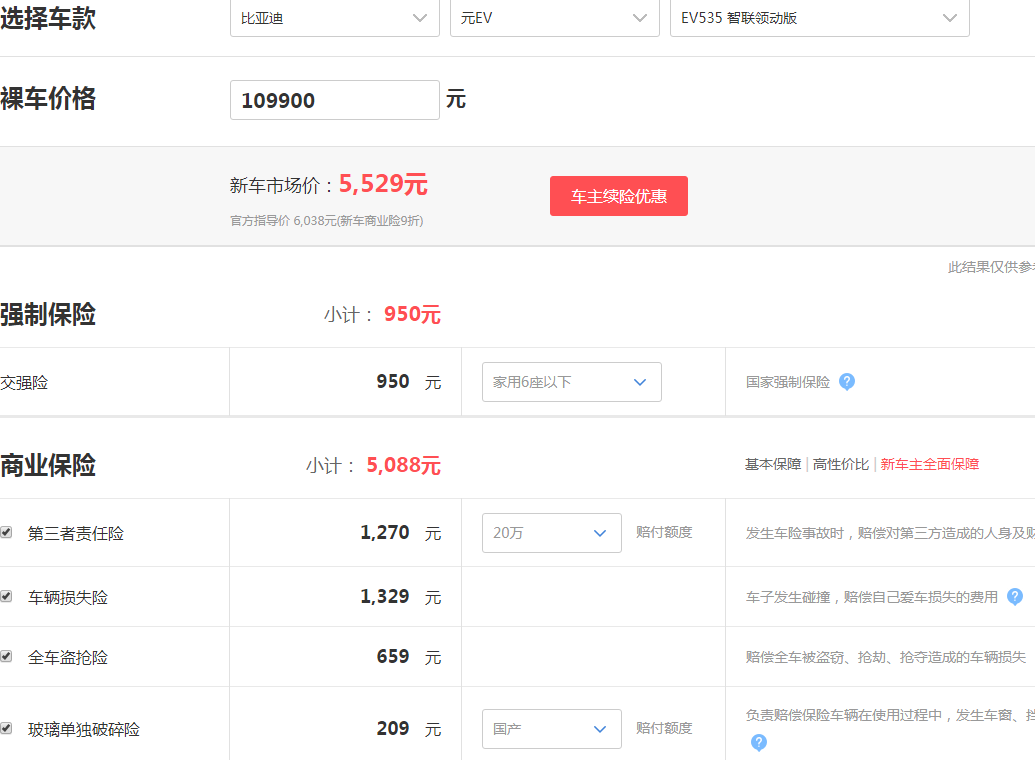Select the 基本保障 plan tab
The width and height of the screenshot is (1035, 760).
click(x=773, y=464)
